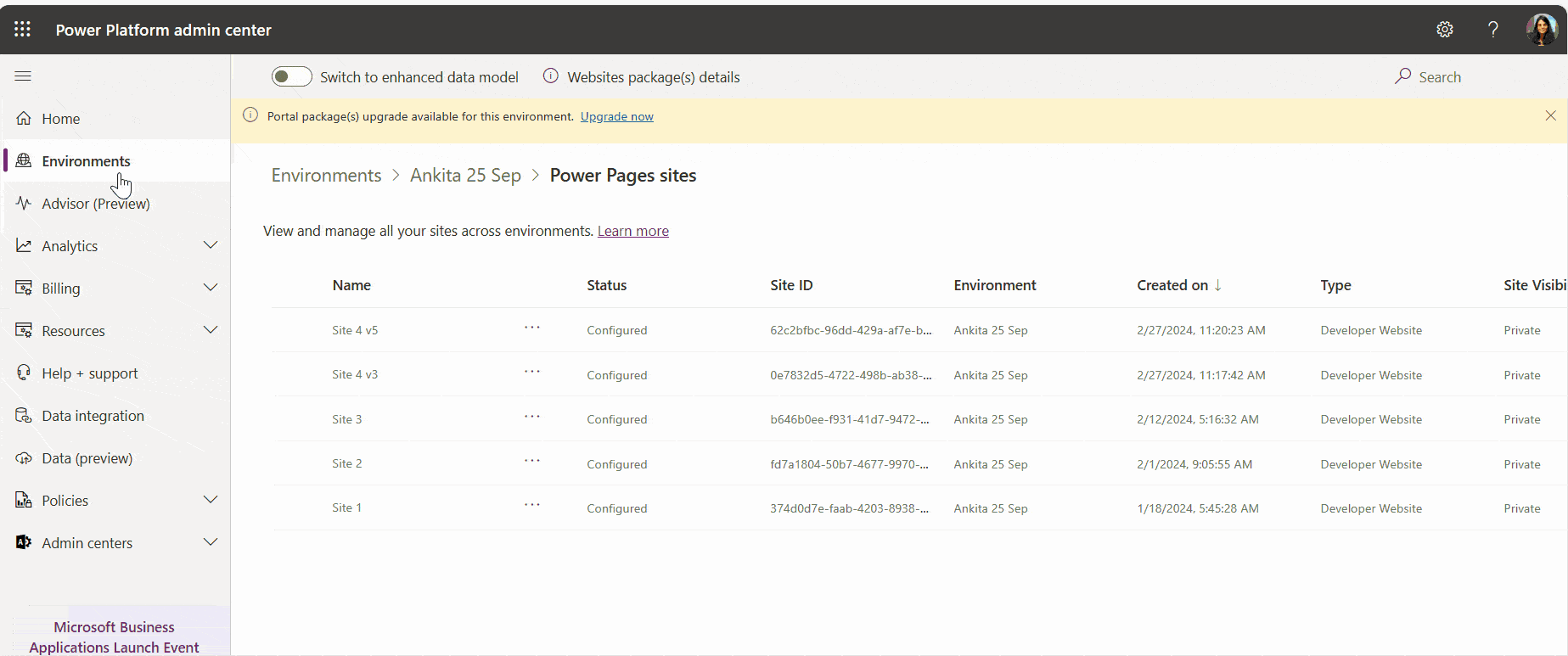Open more options for Site 2
Image resolution: width=1568 pixels, height=656 pixels.
pos(532,461)
